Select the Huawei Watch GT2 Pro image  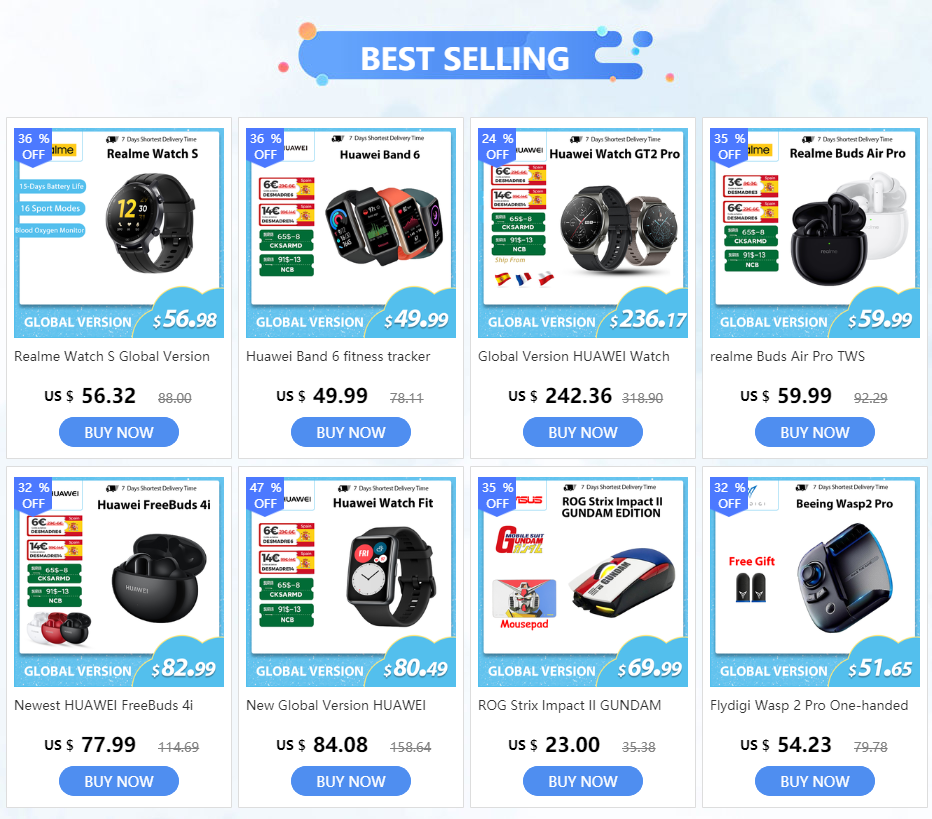(582, 233)
